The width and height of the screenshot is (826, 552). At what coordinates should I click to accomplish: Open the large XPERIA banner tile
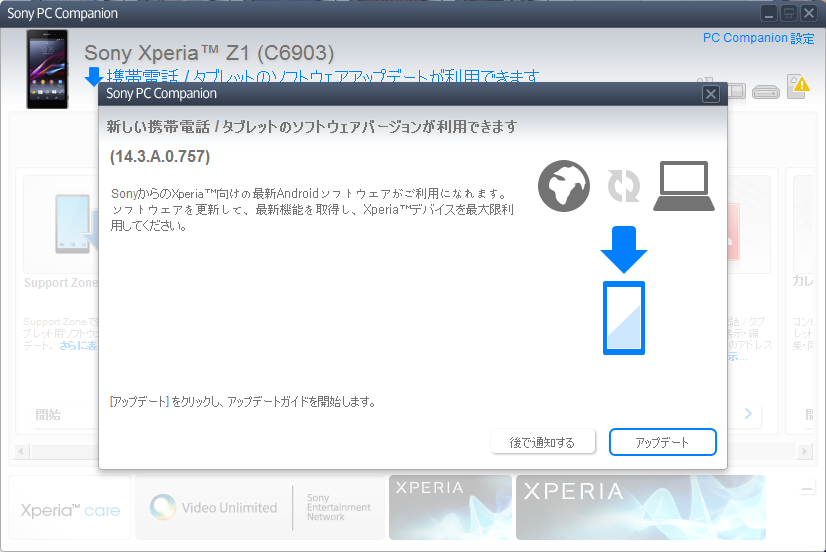(641, 508)
